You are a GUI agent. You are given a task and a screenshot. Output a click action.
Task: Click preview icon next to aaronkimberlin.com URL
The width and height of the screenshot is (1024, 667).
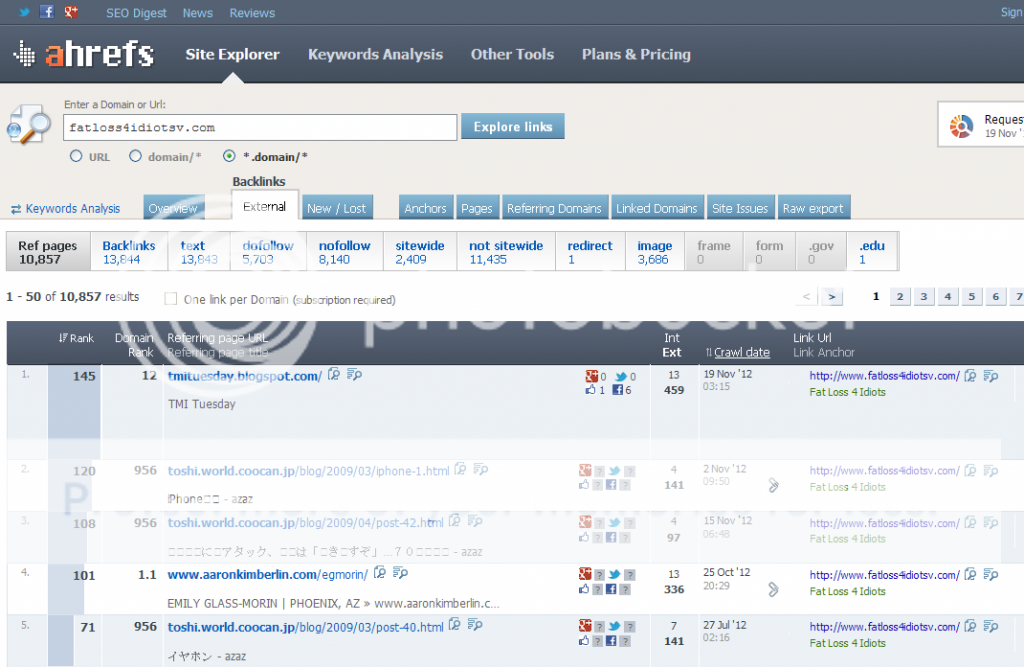379,573
